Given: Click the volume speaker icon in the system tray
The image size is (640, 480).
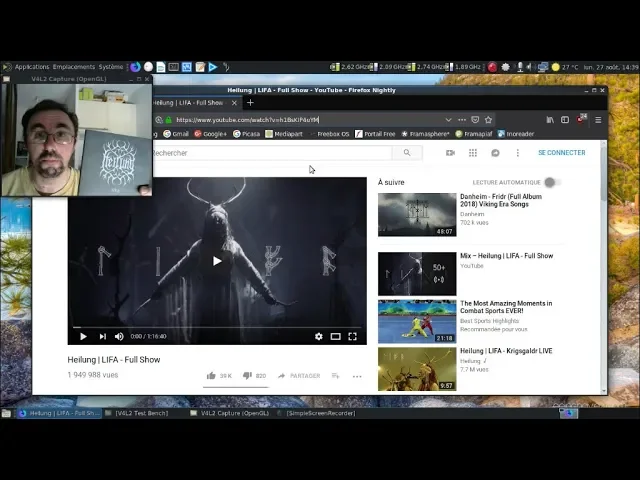Looking at the screenshot, I should (x=529, y=67).
